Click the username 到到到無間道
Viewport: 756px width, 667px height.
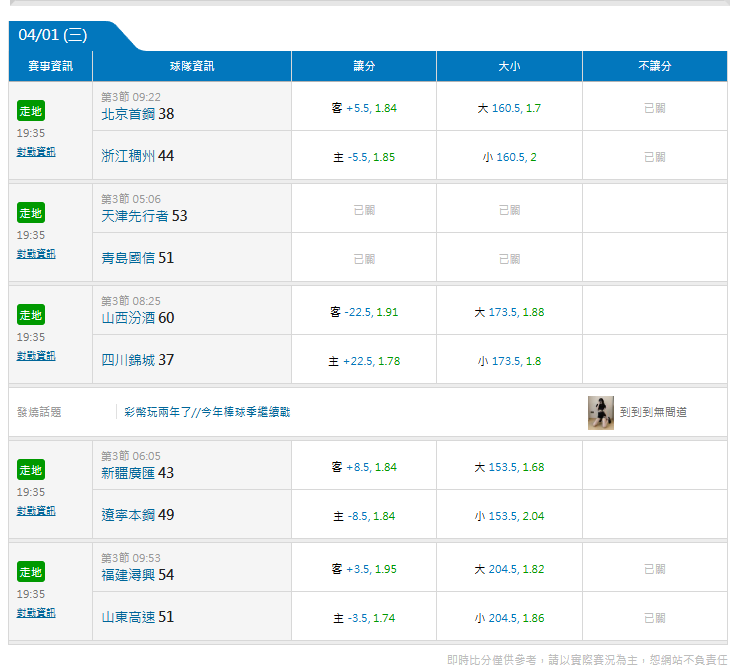pyautogui.click(x=653, y=412)
